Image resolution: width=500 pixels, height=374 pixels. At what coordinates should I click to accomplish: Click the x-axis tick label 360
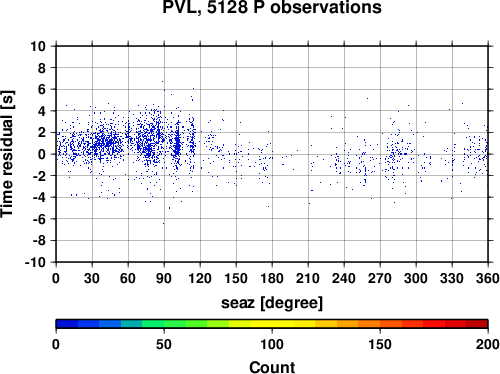[488, 278]
